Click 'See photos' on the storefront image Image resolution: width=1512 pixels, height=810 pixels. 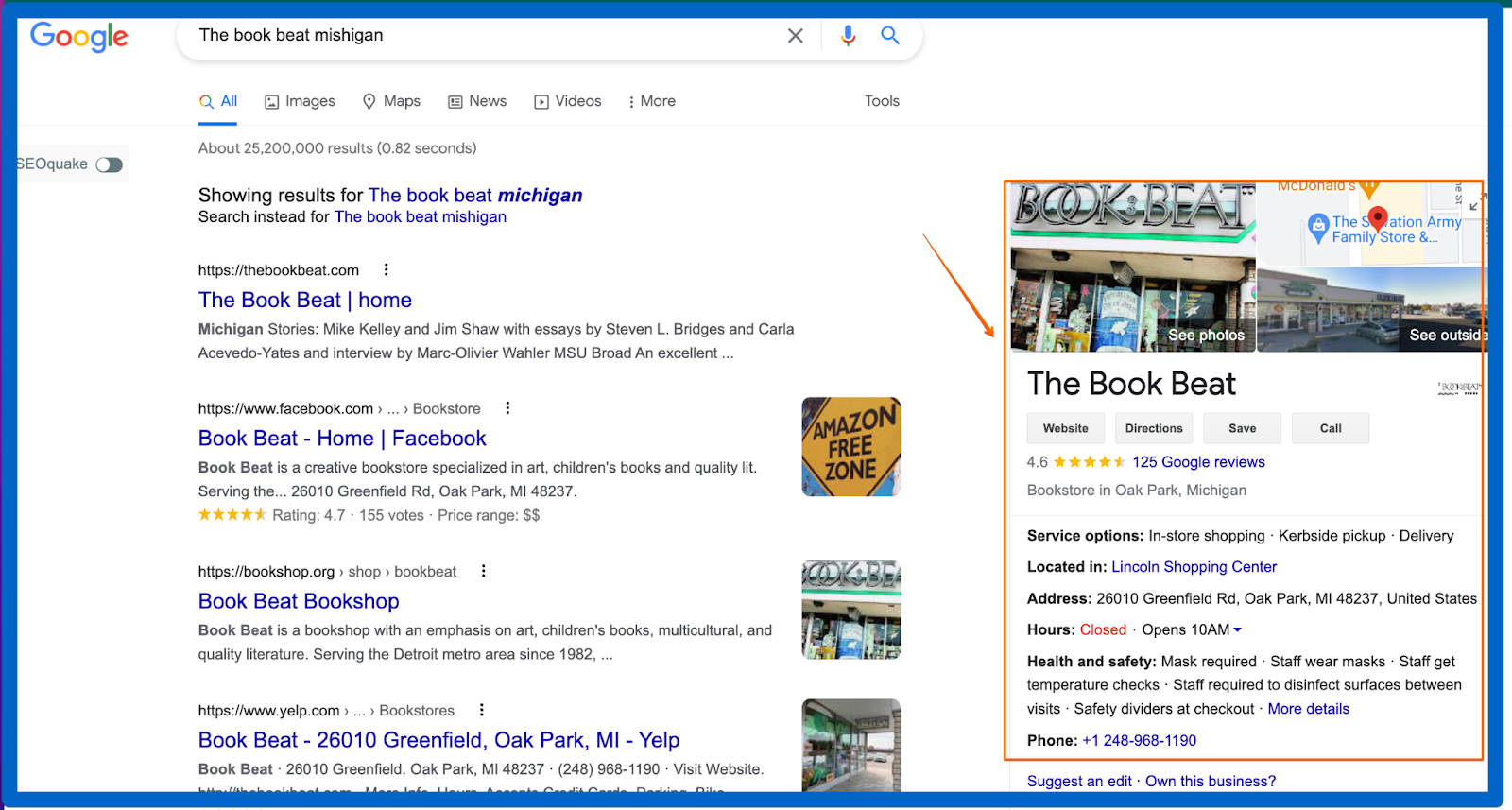point(1206,335)
